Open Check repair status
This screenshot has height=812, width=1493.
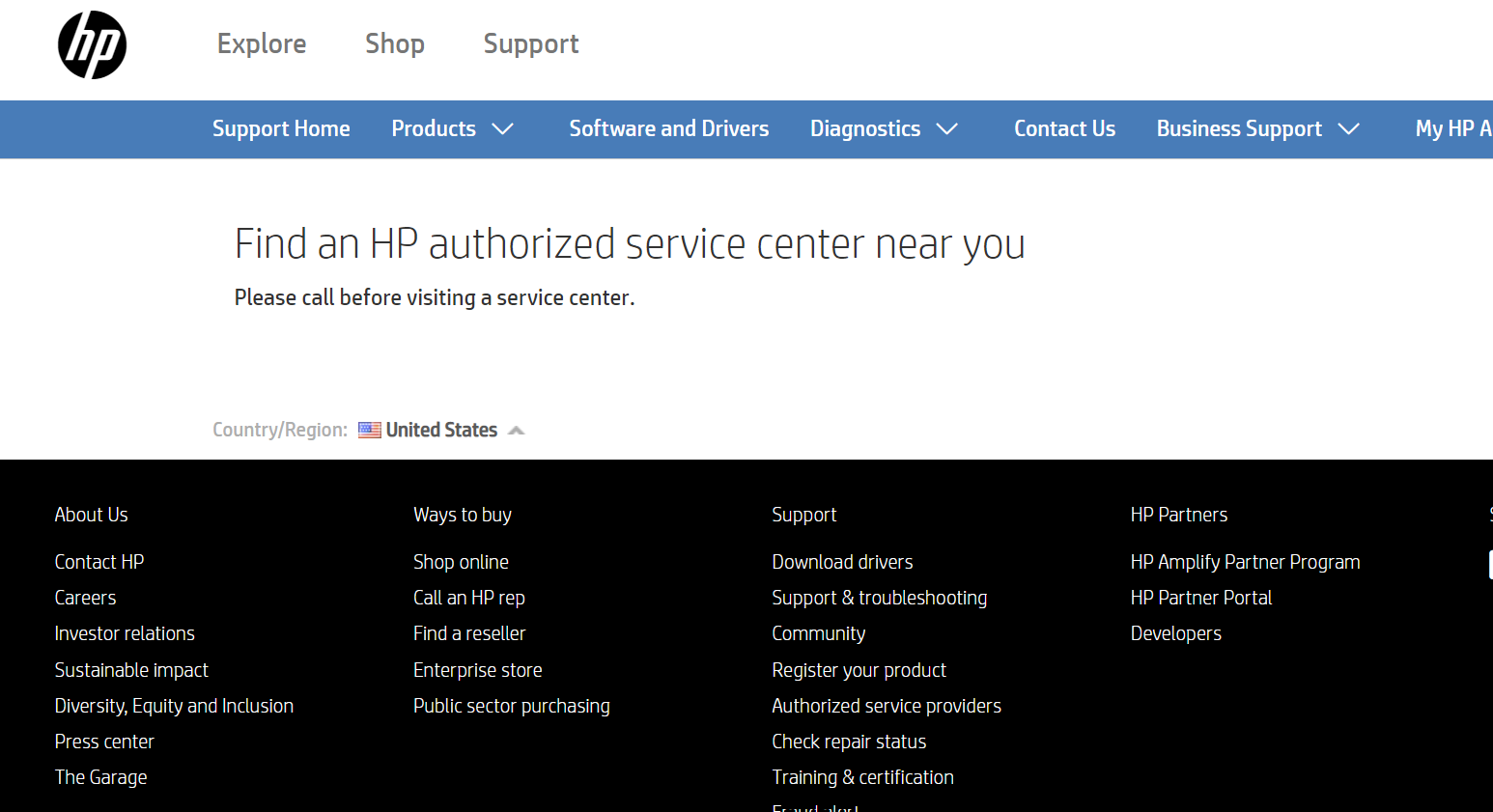849,741
